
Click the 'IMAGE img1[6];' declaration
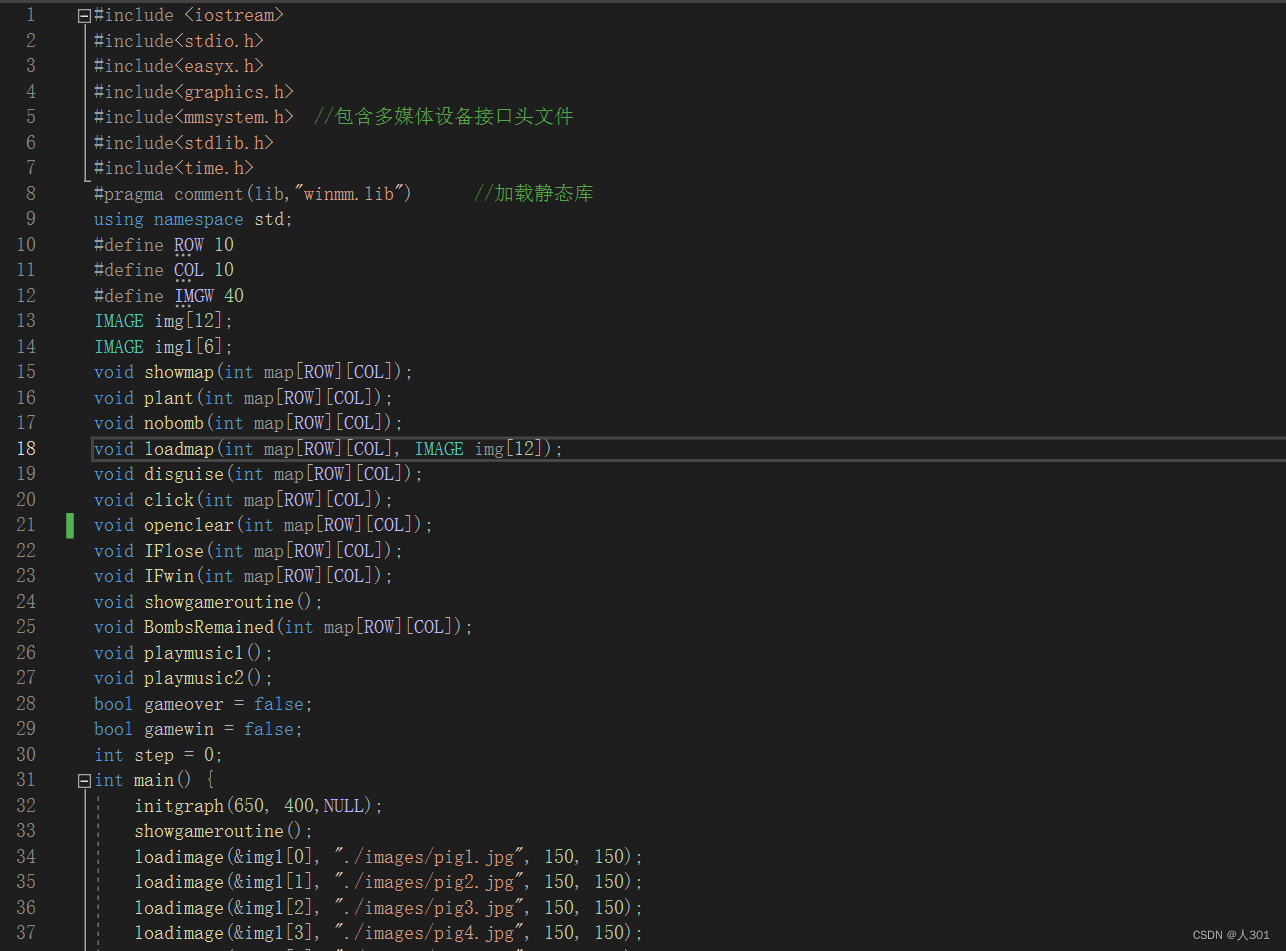click(164, 347)
